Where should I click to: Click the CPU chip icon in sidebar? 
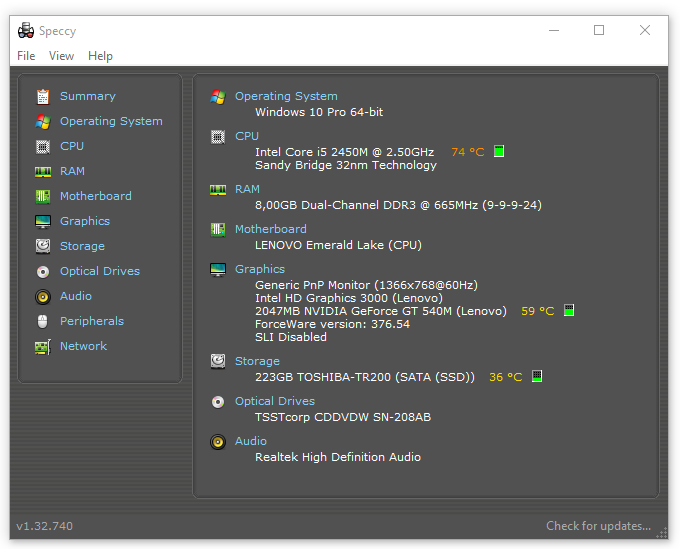click(x=43, y=147)
